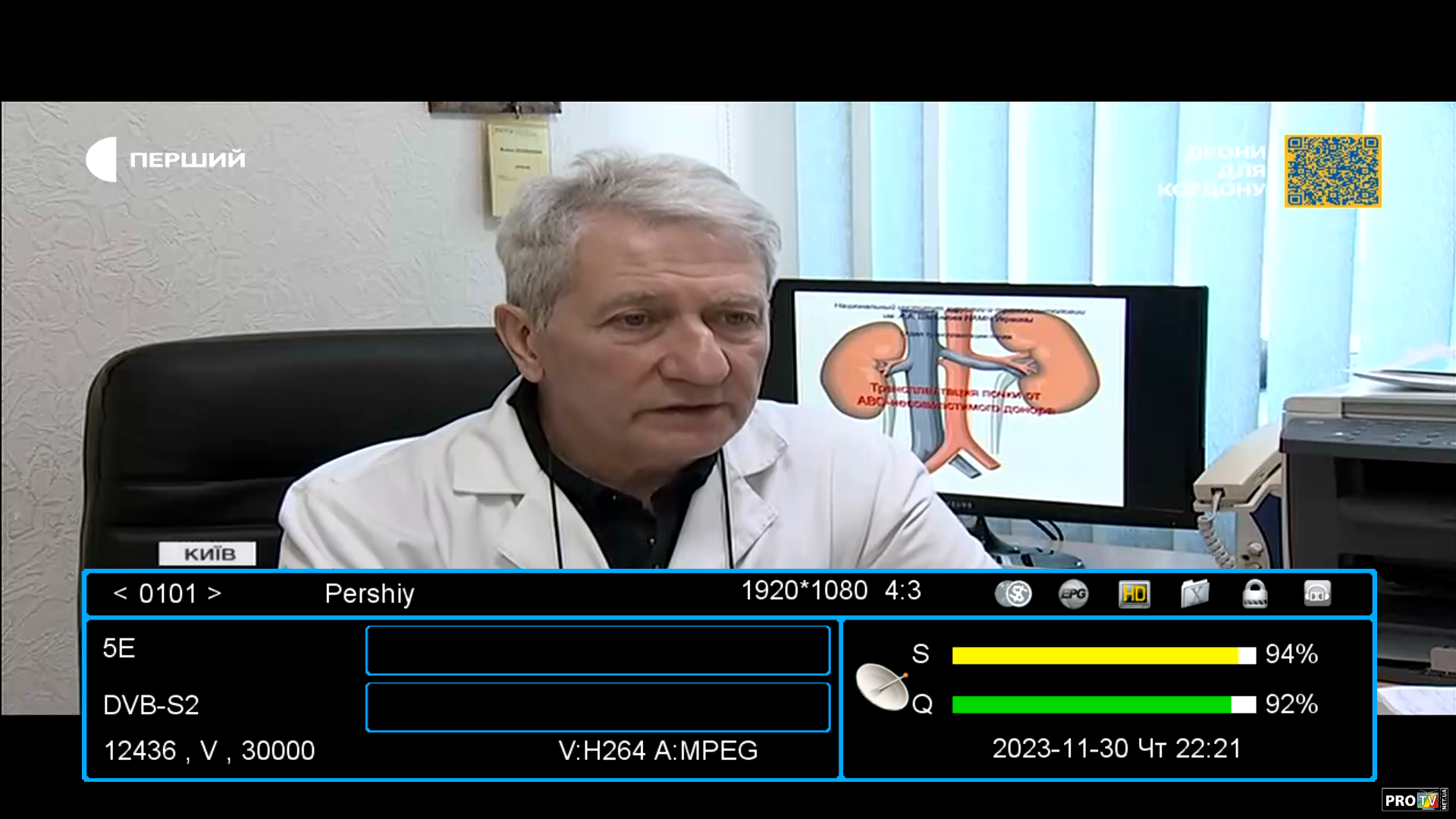Go to previous channel with left arrow
The height and width of the screenshot is (819, 1456).
click(120, 594)
